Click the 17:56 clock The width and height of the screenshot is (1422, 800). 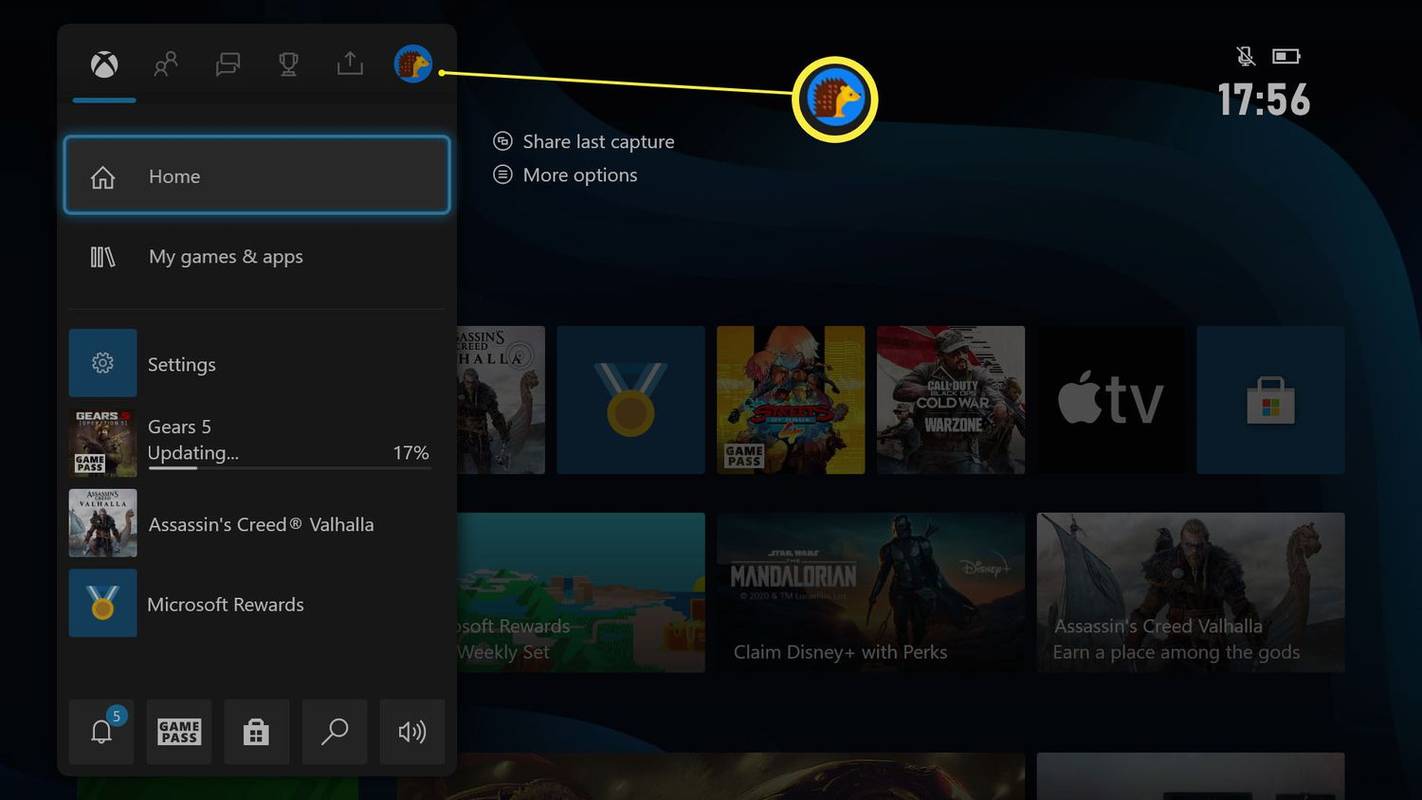(x=1264, y=100)
